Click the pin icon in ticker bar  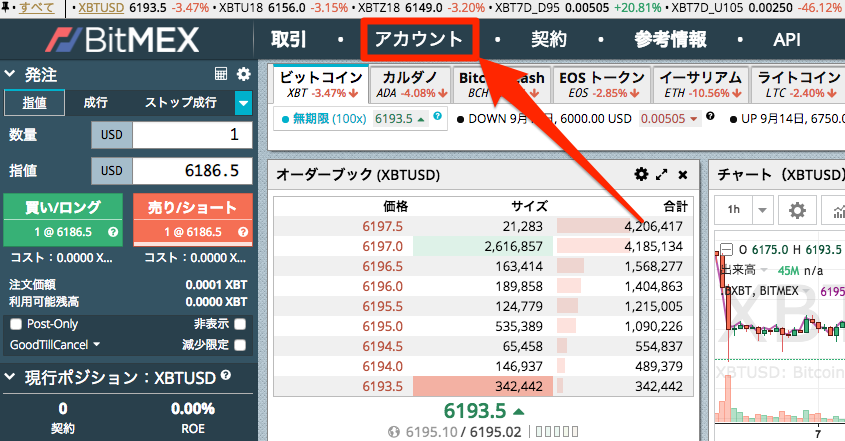tap(6, 8)
